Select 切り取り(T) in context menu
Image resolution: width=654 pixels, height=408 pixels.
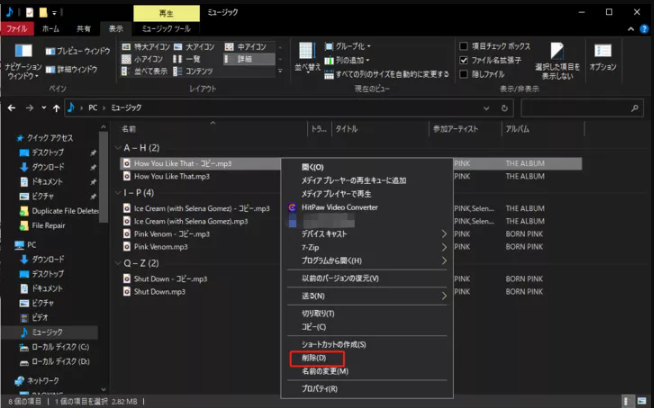(x=318, y=314)
